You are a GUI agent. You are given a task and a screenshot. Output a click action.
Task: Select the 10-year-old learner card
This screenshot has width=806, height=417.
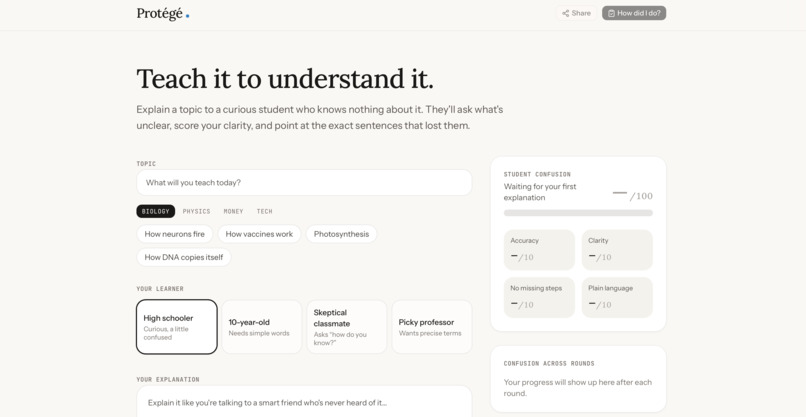[x=262, y=327]
